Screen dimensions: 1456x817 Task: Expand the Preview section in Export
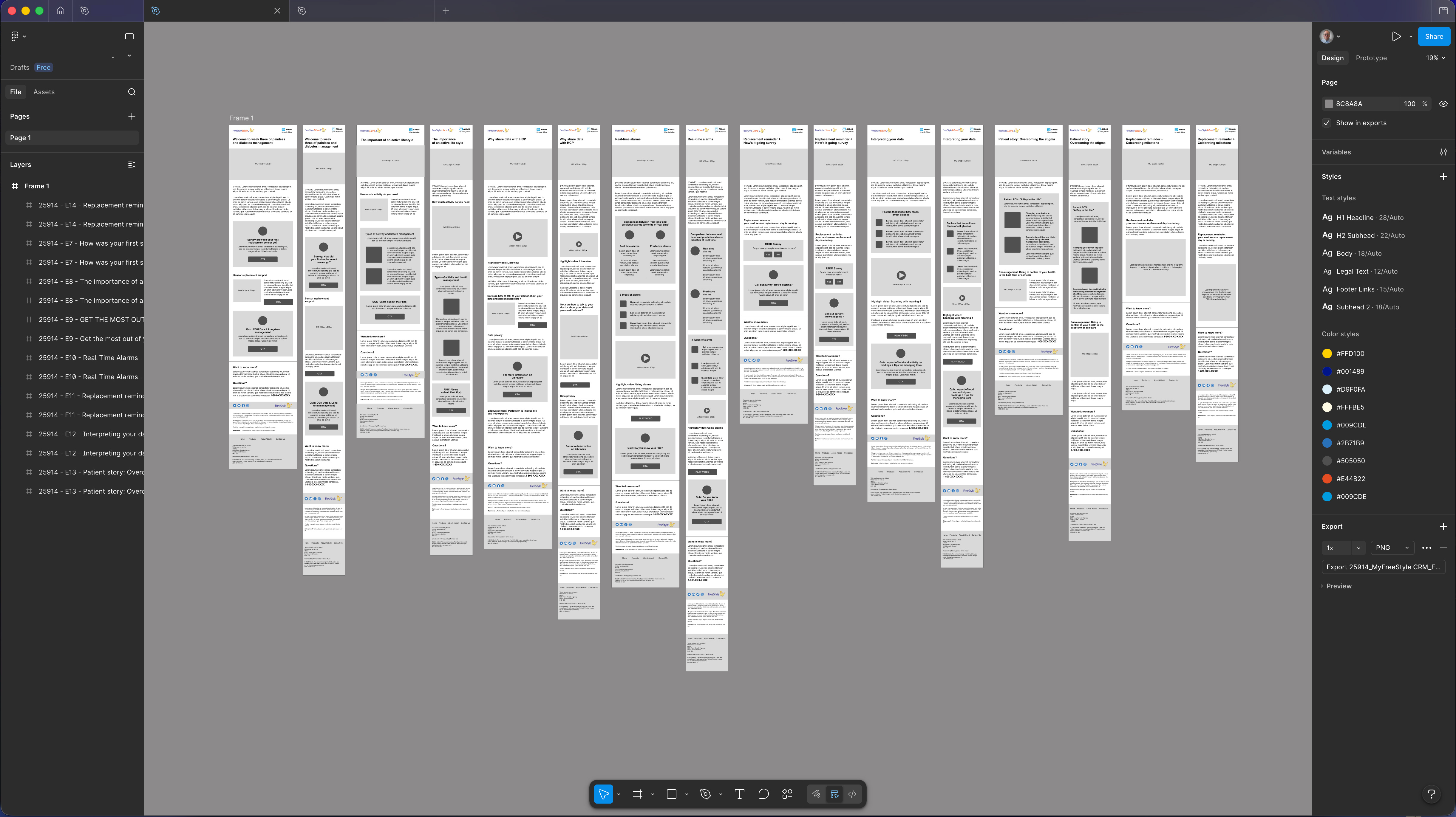pyautogui.click(x=1339, y=586)
